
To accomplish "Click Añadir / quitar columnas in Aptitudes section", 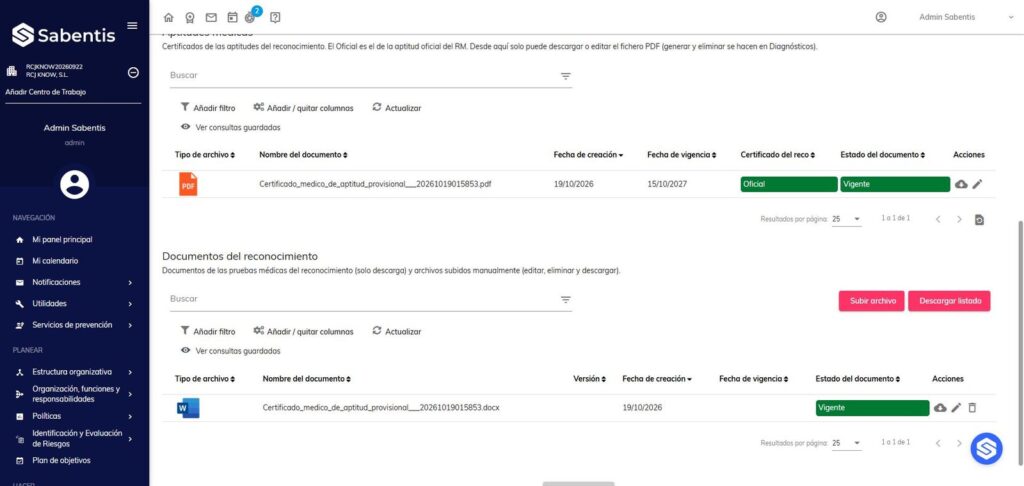I will [x=303, y=108].
